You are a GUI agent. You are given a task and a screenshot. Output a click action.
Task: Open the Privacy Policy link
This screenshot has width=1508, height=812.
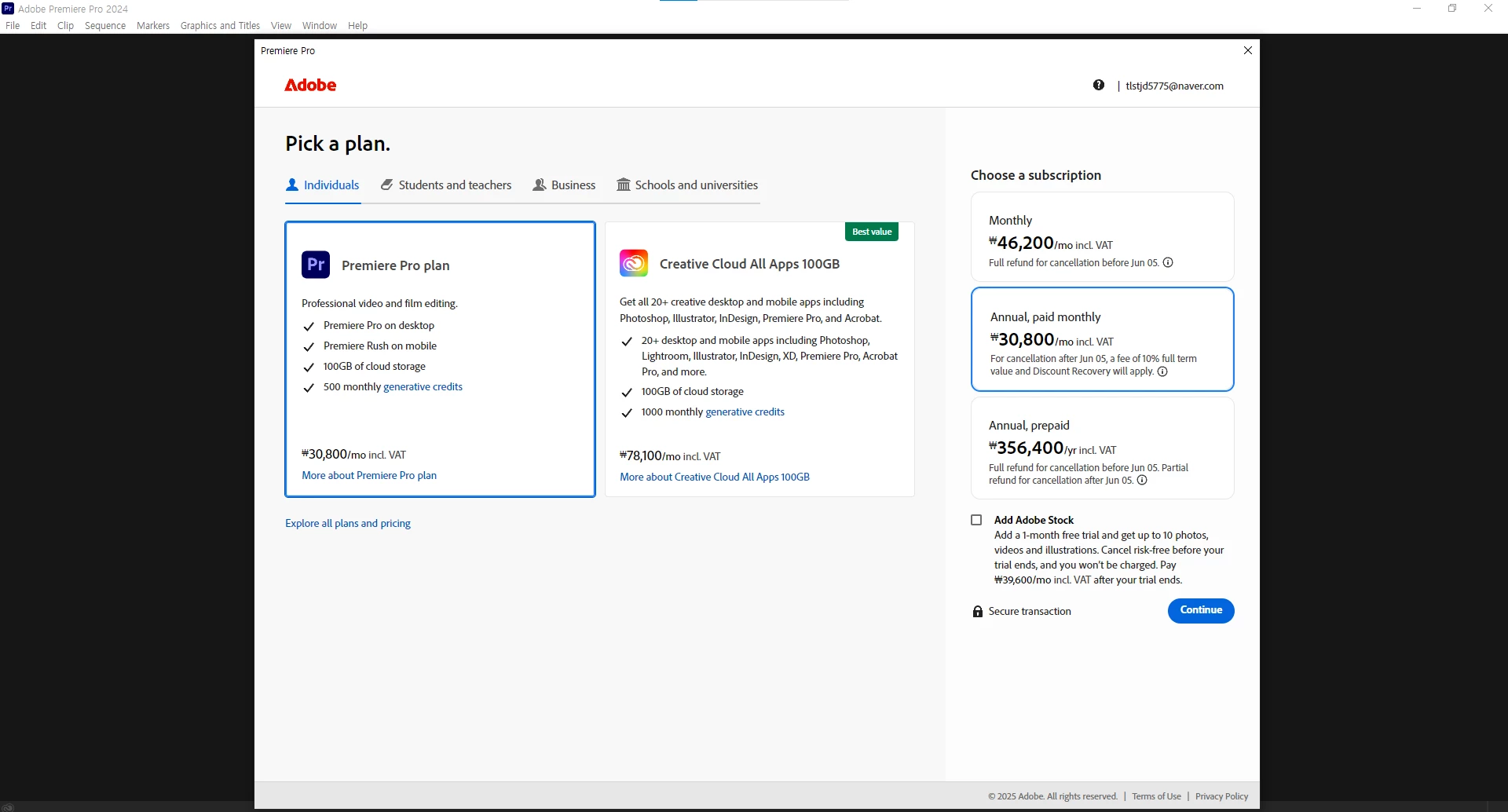tap(1221, 796)
